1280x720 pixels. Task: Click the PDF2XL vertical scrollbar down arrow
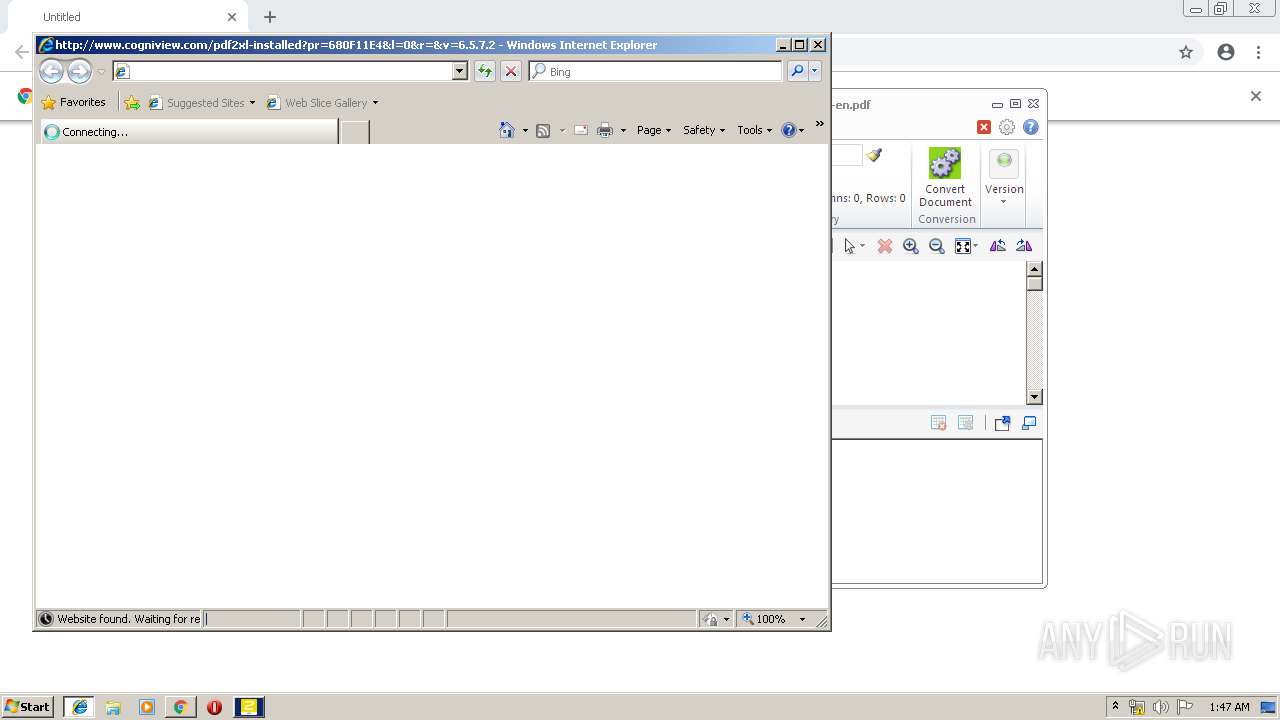[x=1035, y=397]
